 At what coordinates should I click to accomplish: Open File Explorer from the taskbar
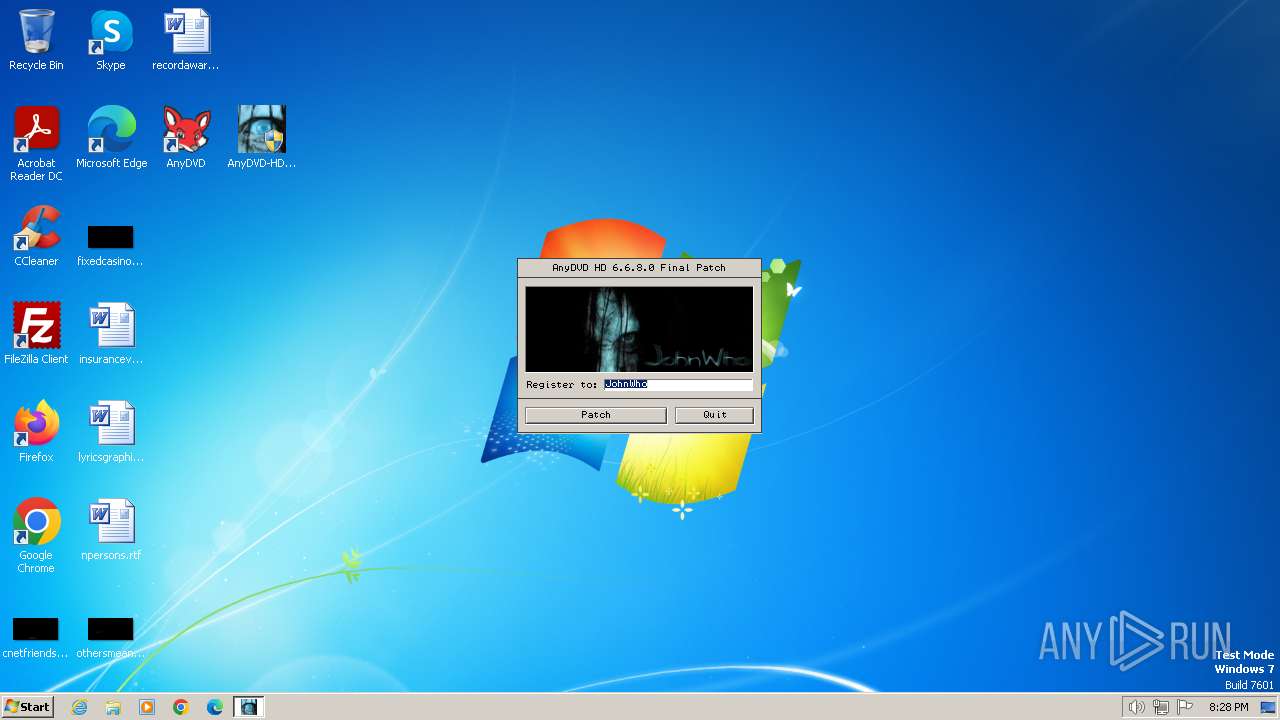point(113,707)
